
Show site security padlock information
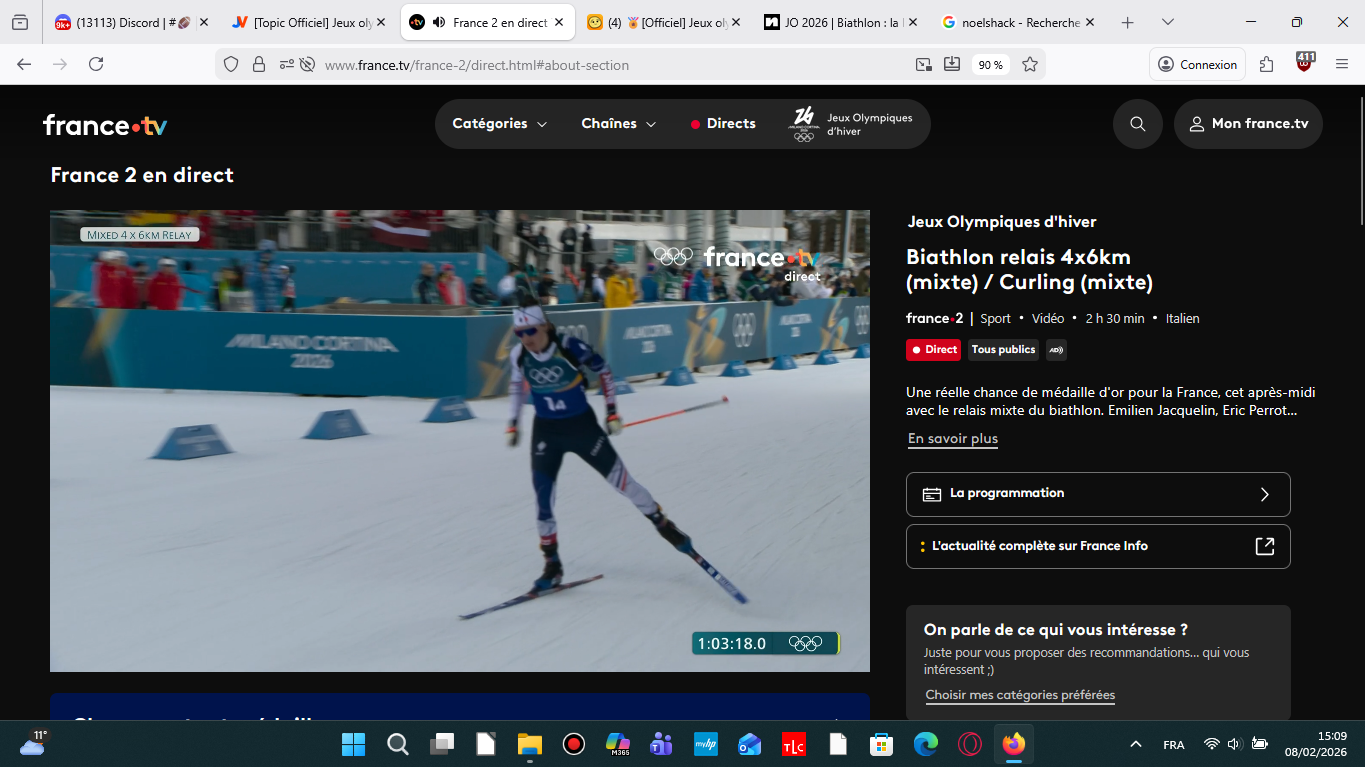tap(259, 64)
